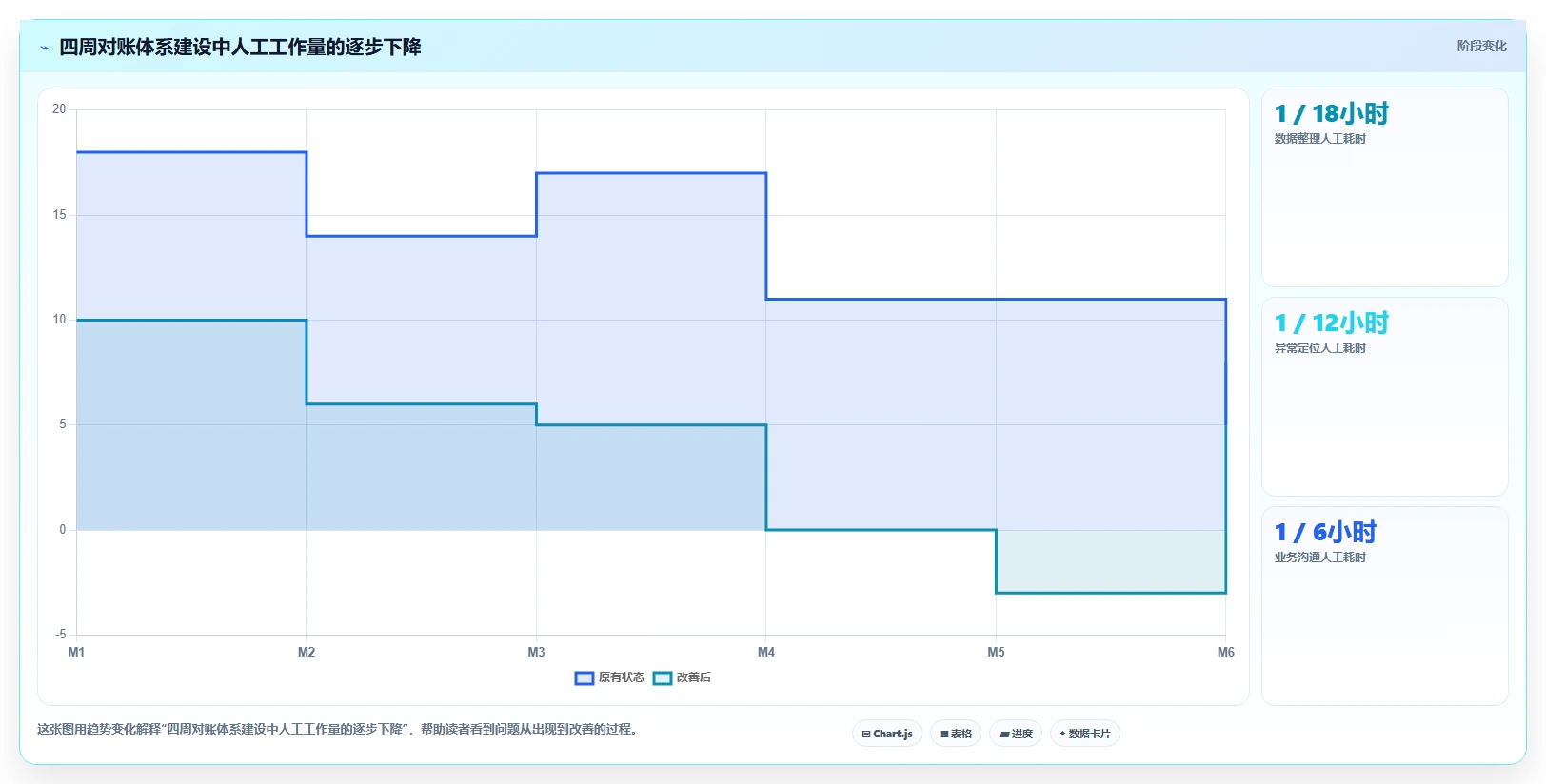
Task: Click the 数据卡片 tag pill
Action: (1084, 734)
